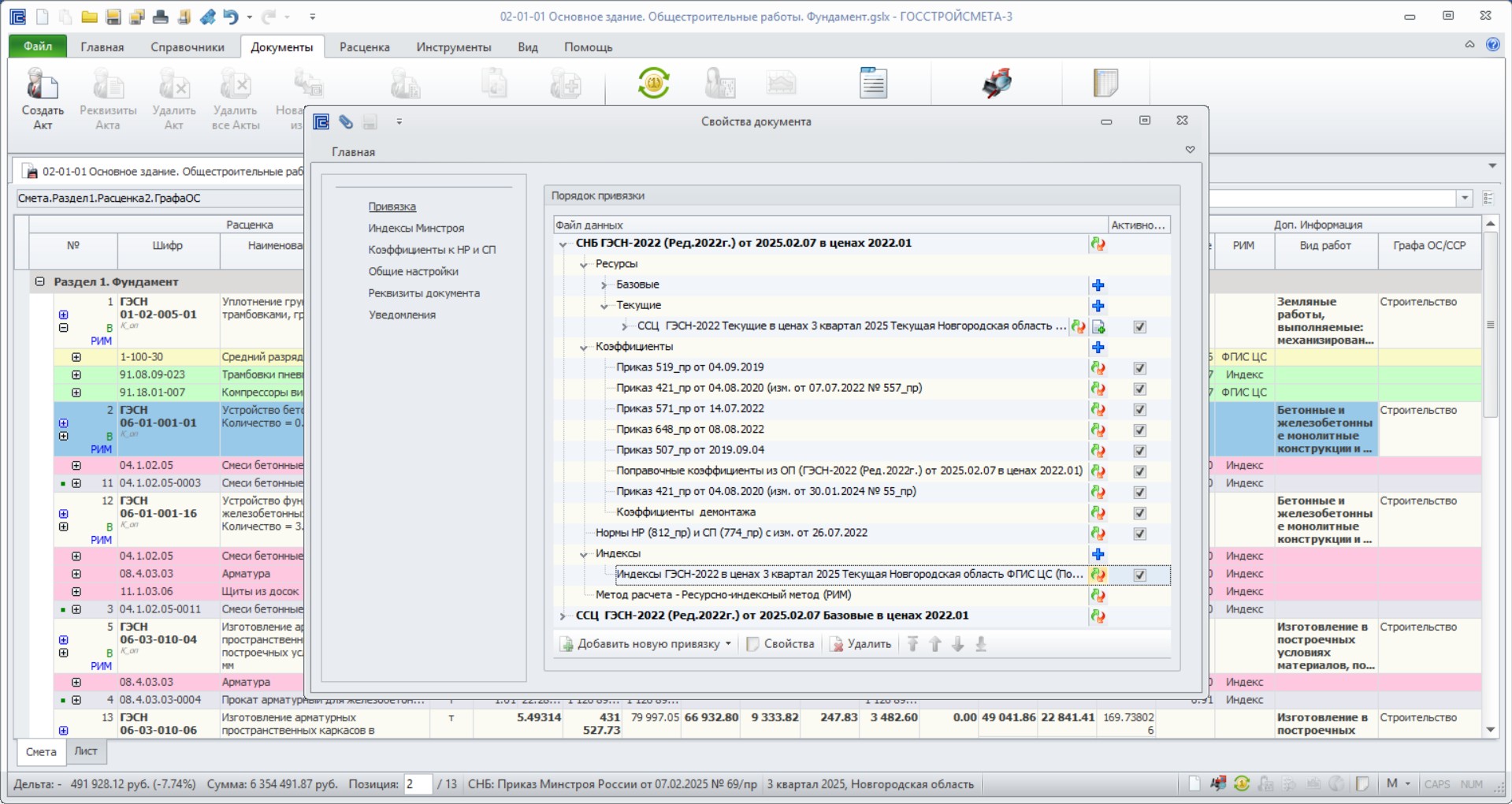
Task: Click the move-down arrow below binding list
Action: [958, 644]
